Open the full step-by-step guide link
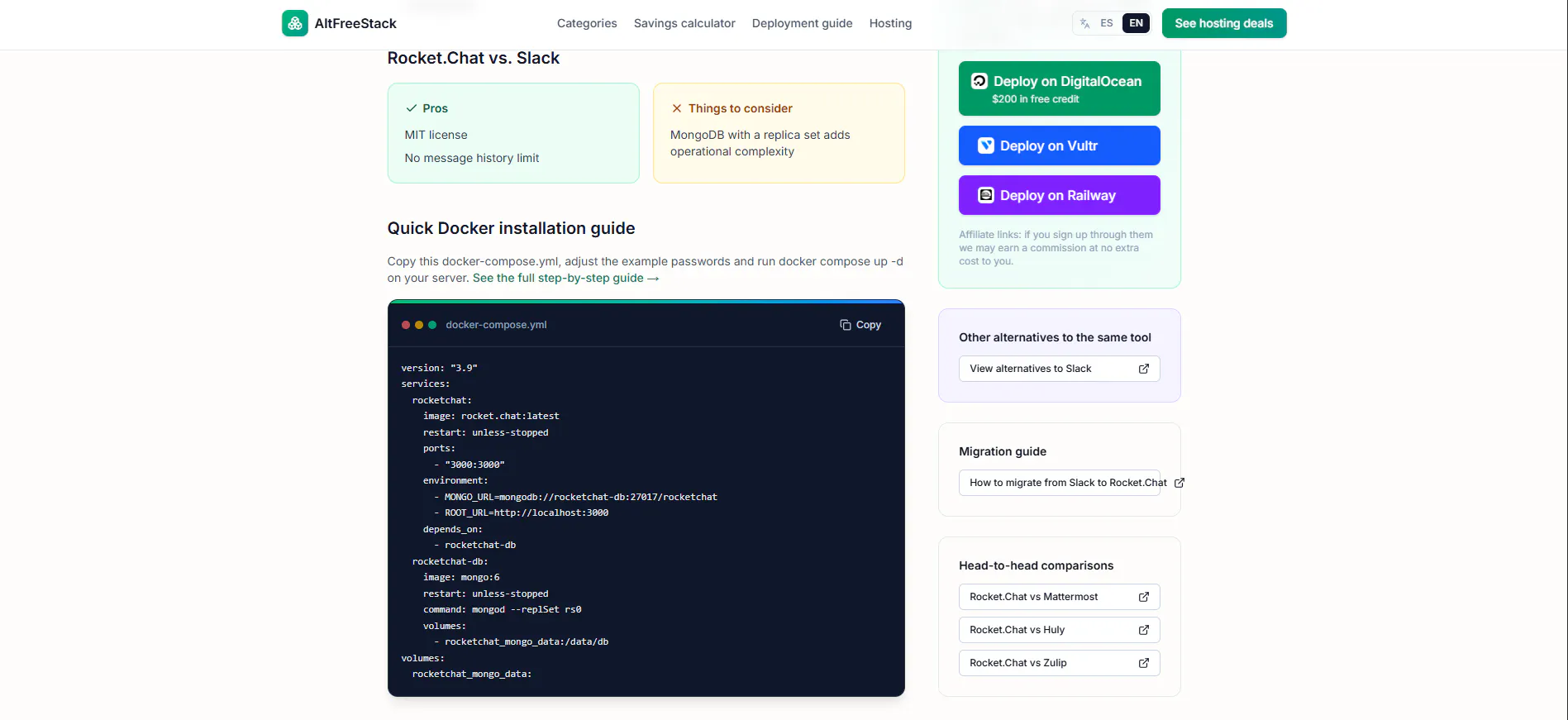This screenshot has width=1568, height=720. point(566,278)
